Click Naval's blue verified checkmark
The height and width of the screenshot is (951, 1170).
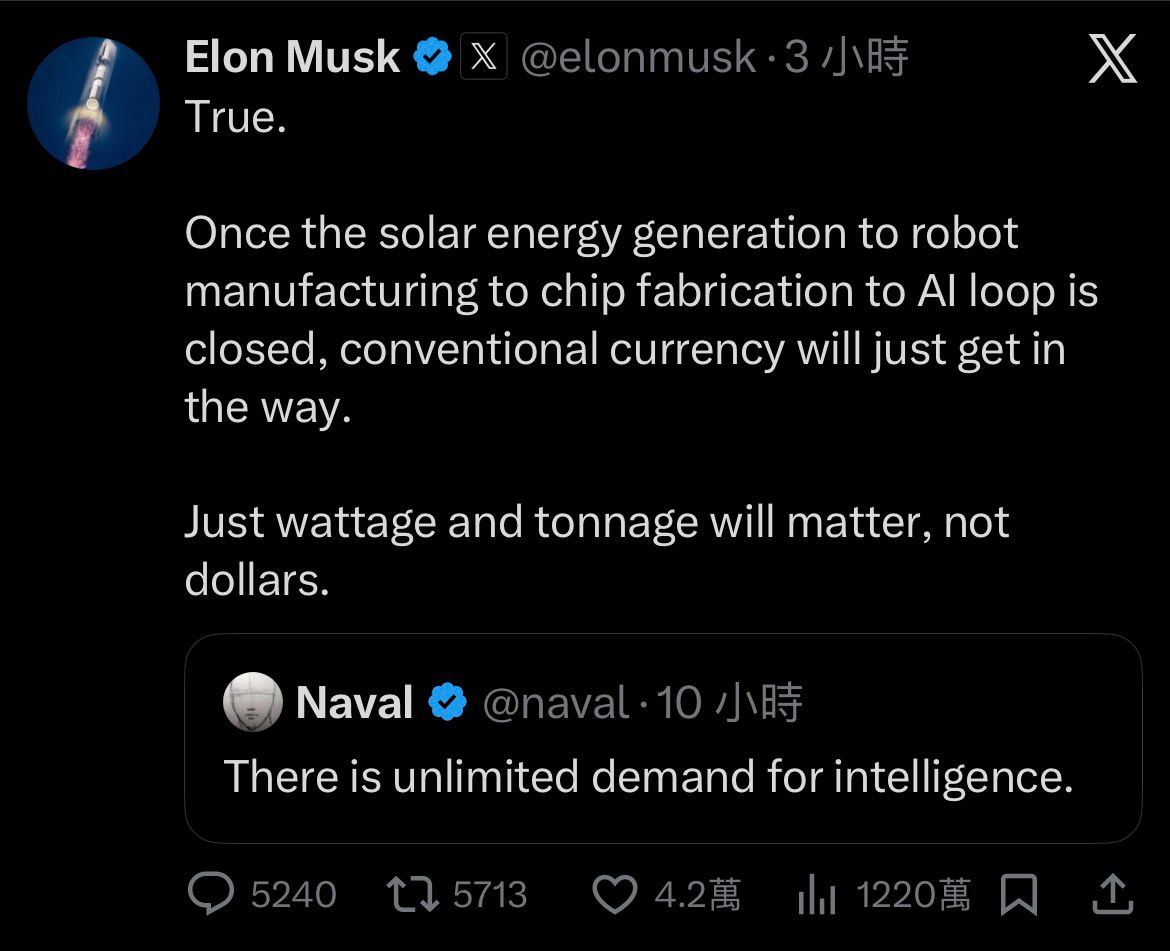coord(448,702)
